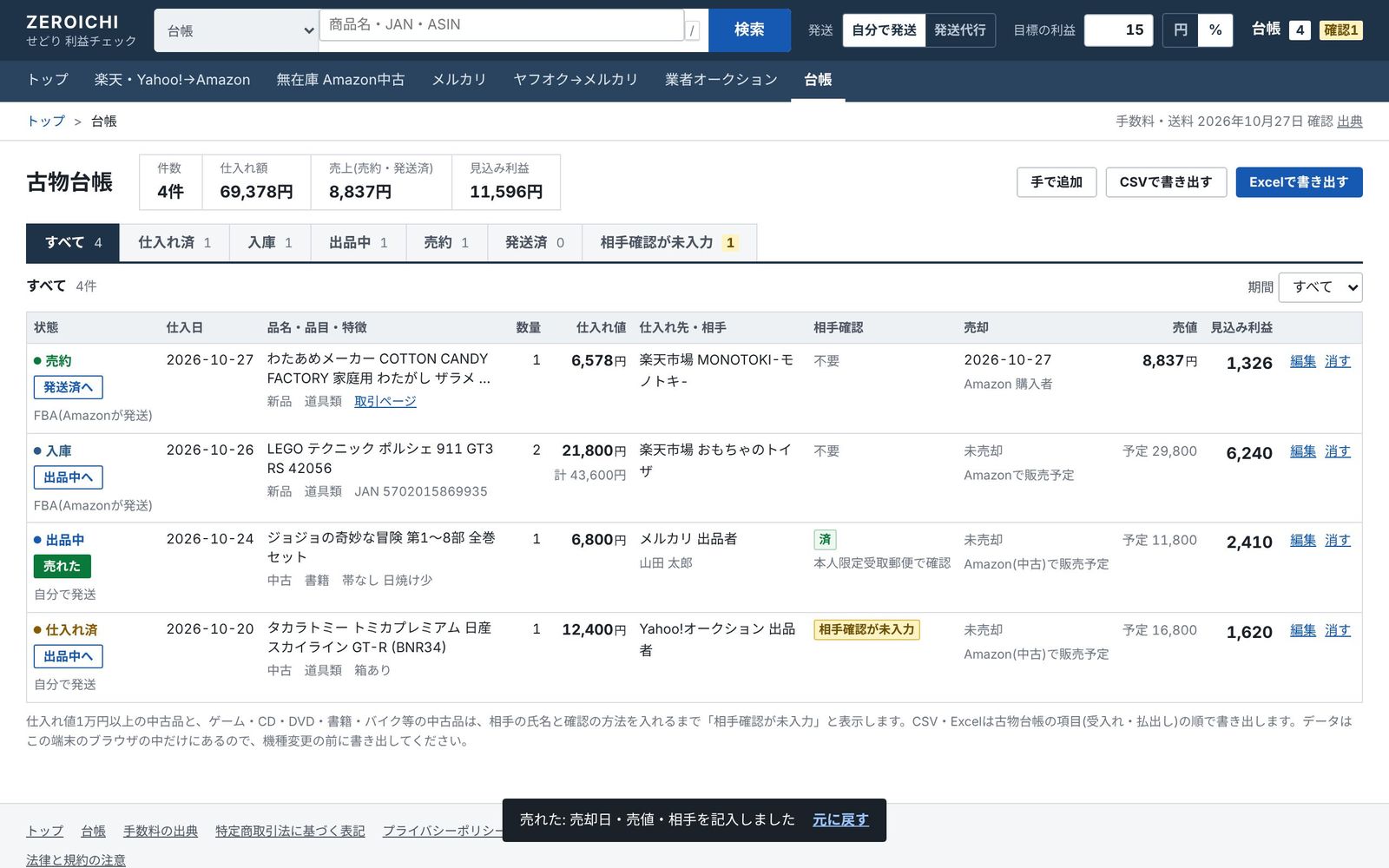
Task: Select the 売約 1 tab
Action: (x=446, y=243)
